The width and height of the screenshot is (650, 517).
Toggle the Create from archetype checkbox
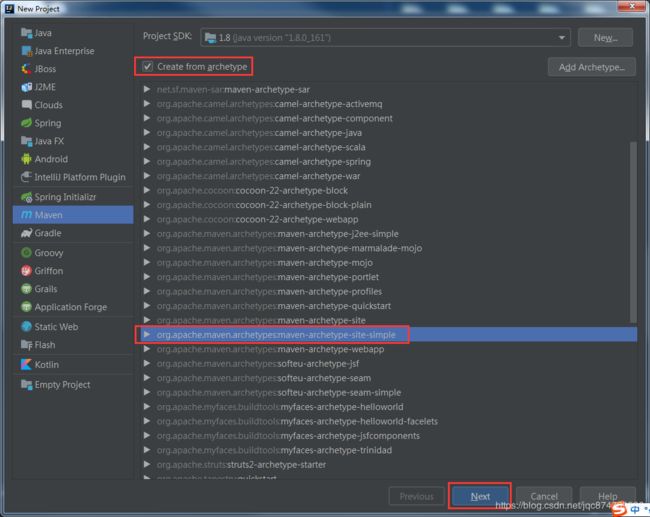click(148, 66)
